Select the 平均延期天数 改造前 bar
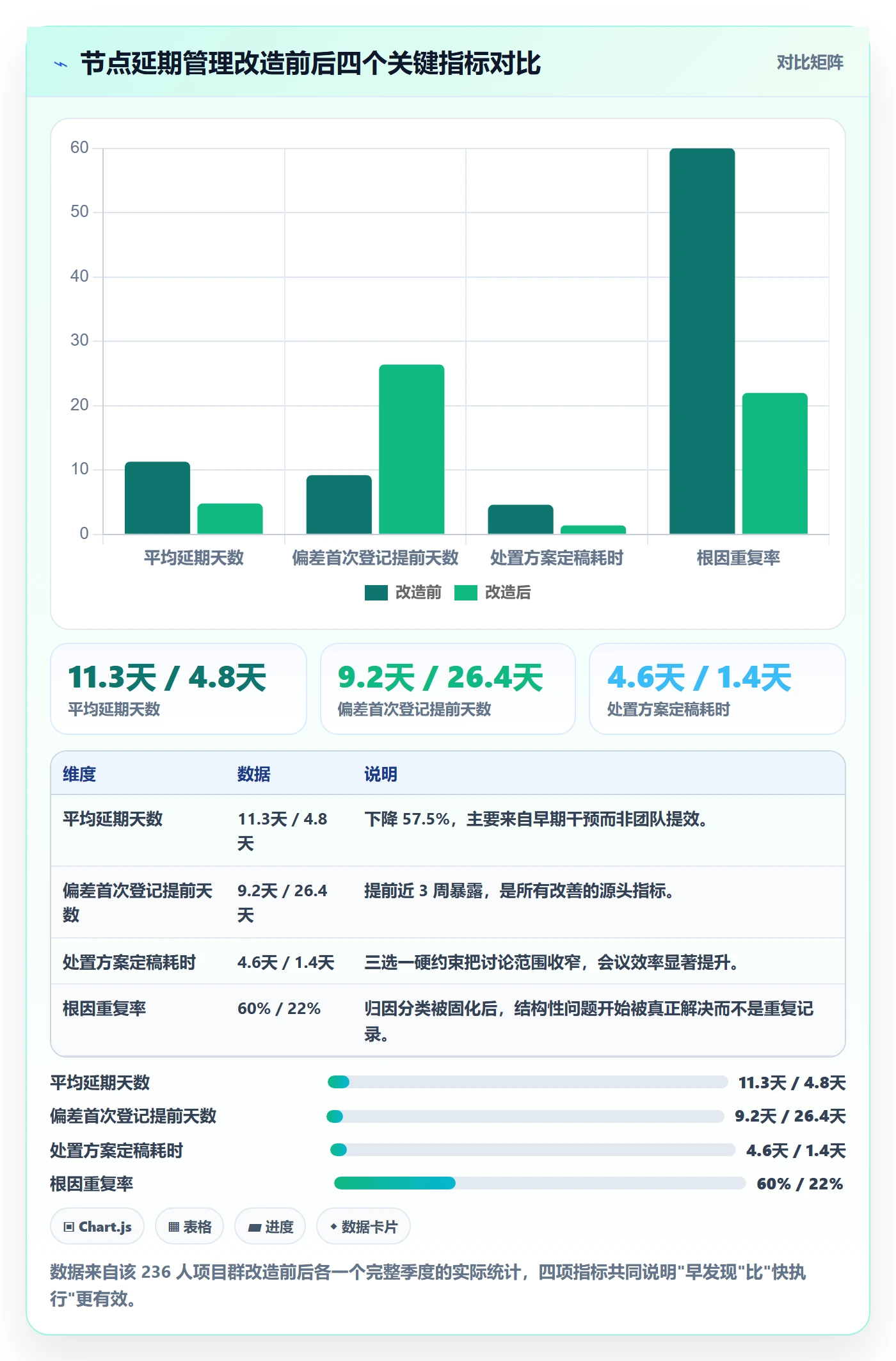 pos(157,498)
